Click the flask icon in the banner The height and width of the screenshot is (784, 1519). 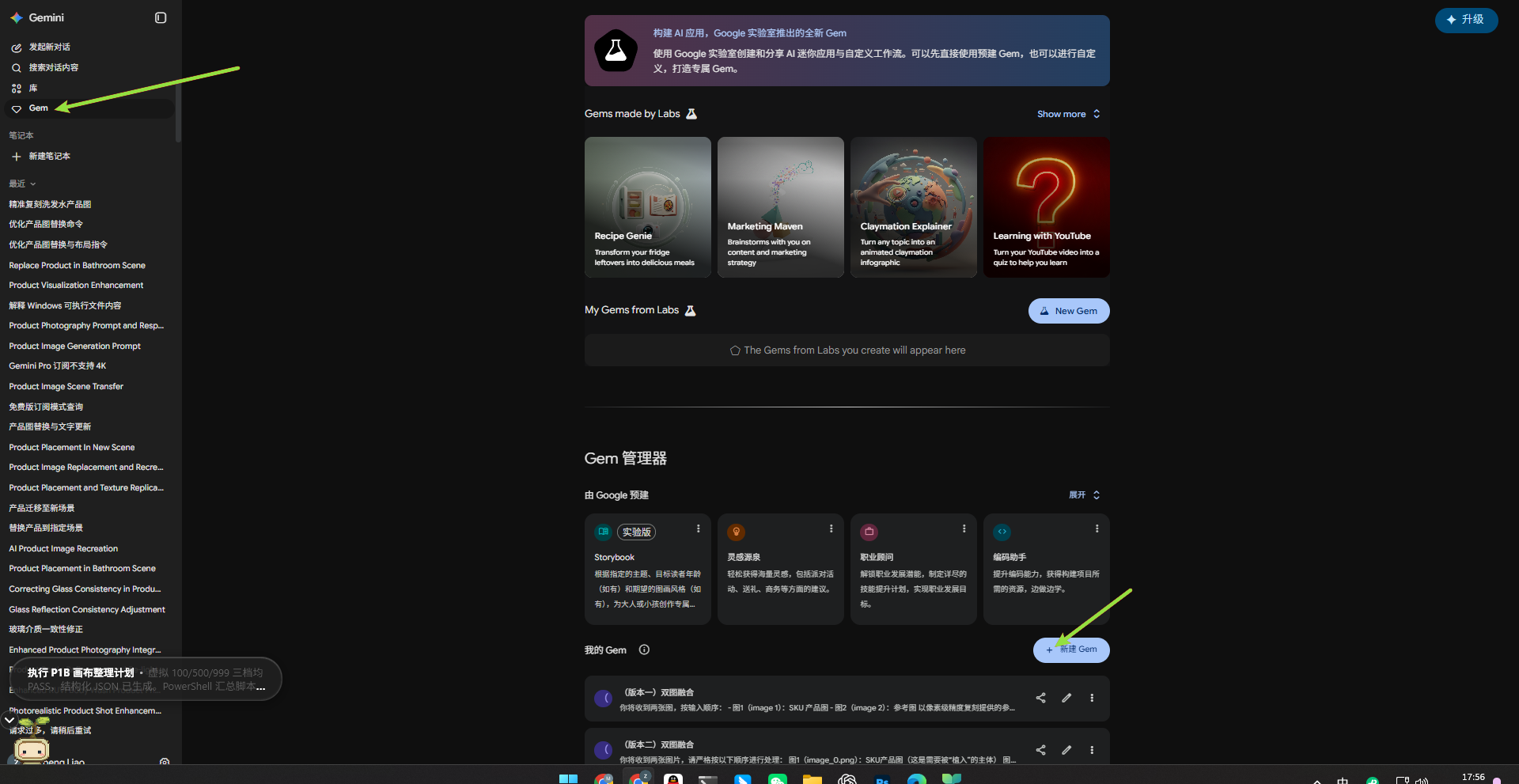pos(616,51)
